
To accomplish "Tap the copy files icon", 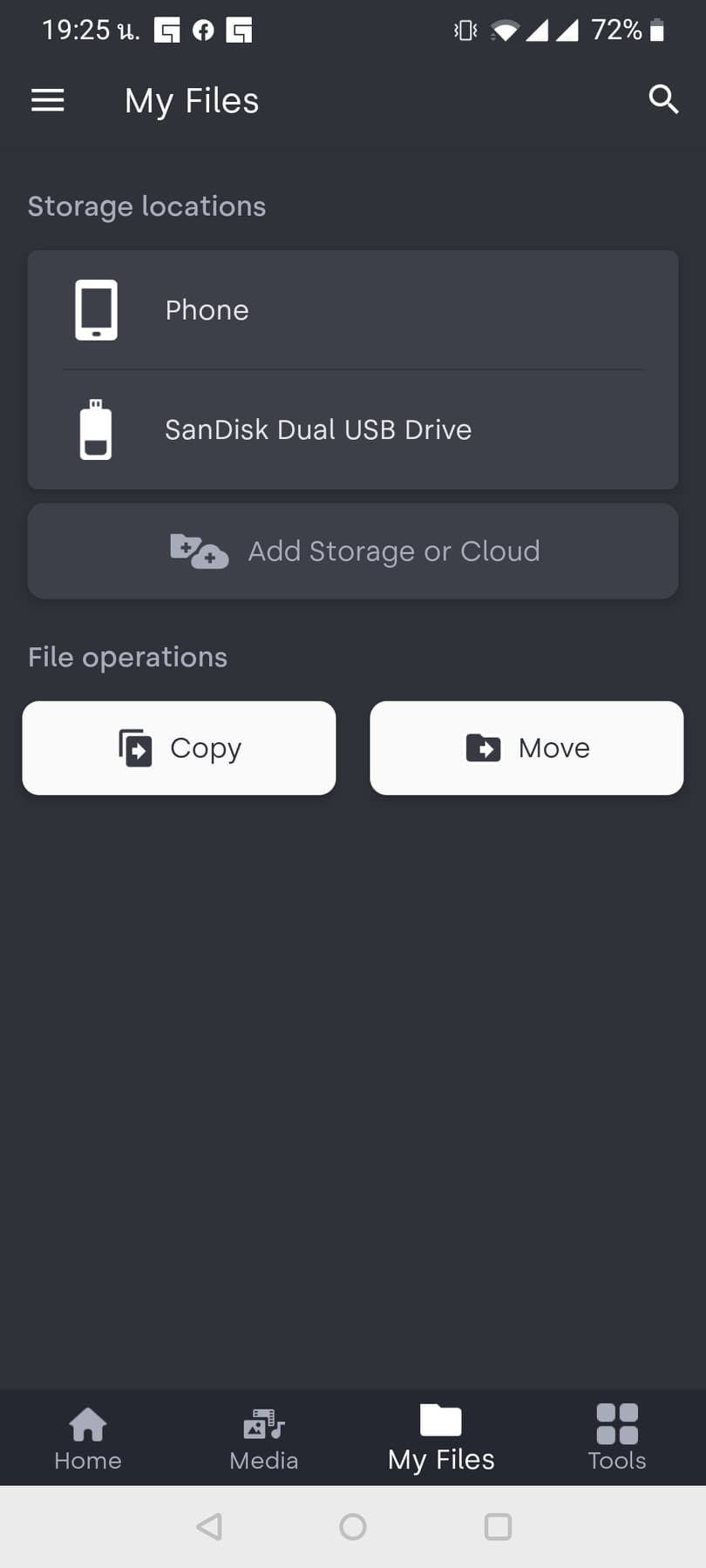I will pos(135,748).
